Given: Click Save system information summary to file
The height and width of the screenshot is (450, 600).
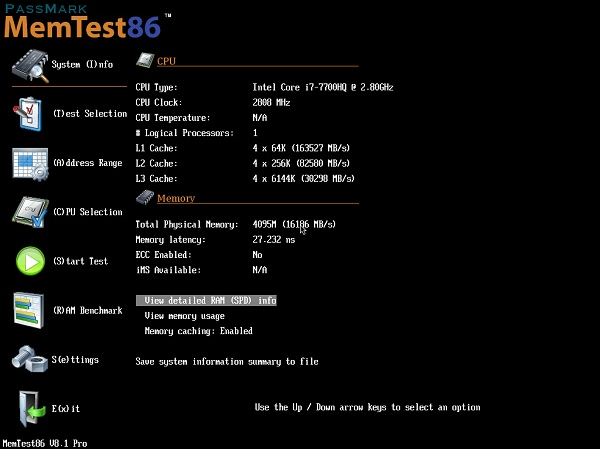Looking at the screenshot, I should click(x=227, y=362).
